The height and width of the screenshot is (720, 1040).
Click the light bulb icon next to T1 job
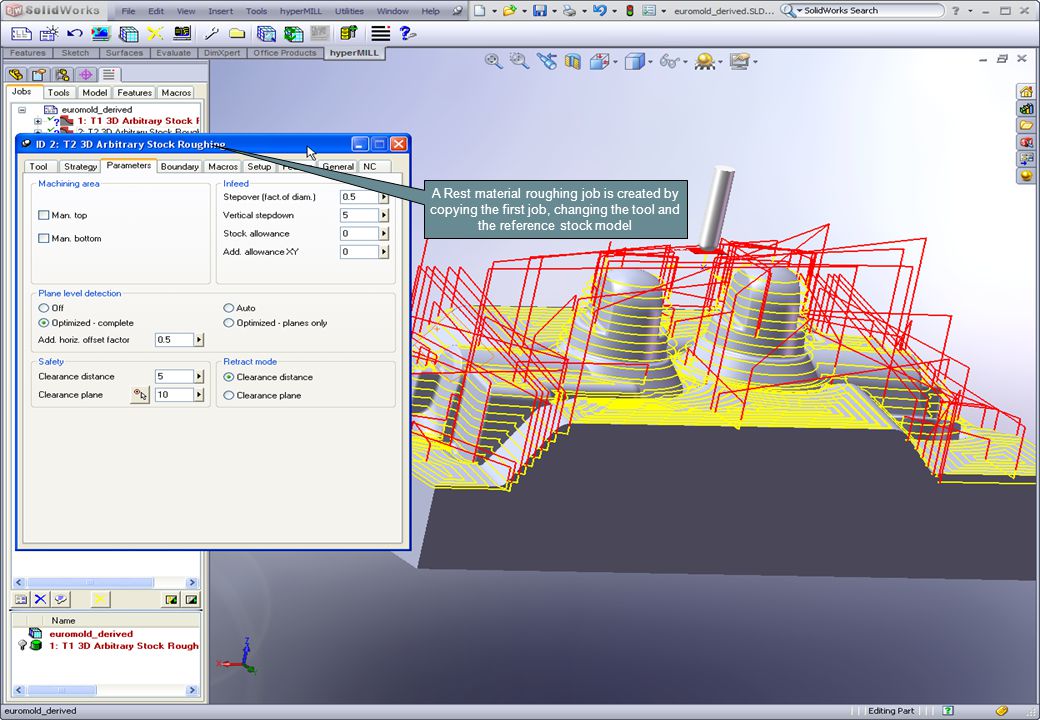pos(22,646)
